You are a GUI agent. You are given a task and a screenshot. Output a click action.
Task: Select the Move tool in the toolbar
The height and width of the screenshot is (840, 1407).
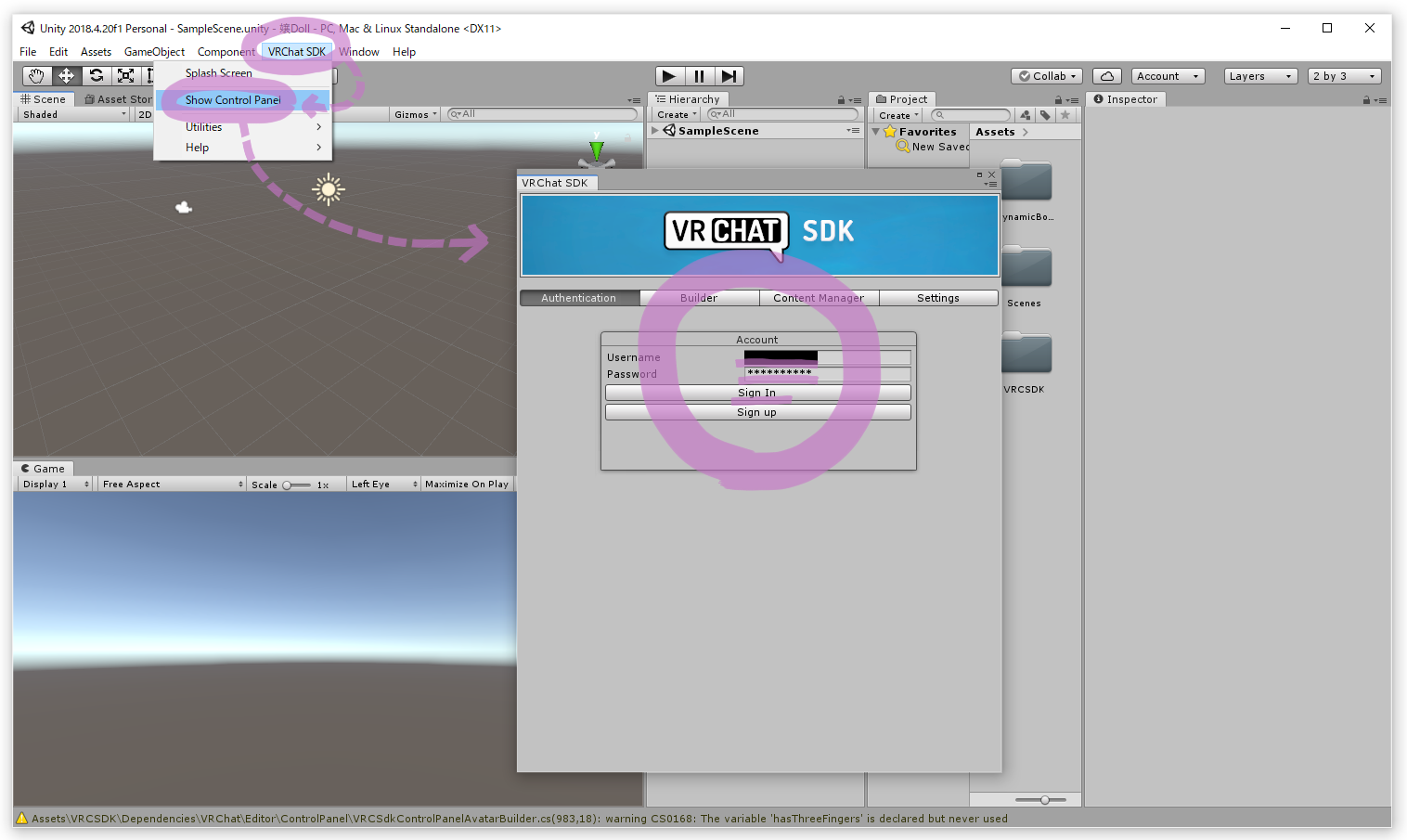tap(67, 76)
